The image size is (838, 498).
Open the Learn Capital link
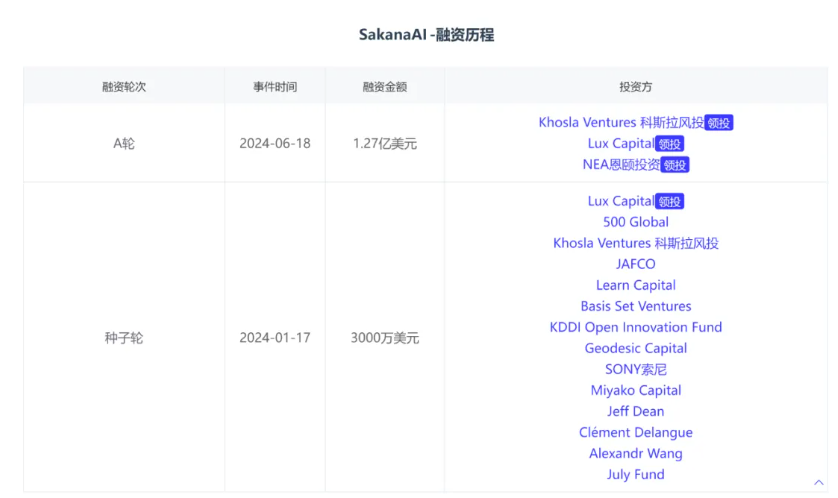tap(636, 285)
